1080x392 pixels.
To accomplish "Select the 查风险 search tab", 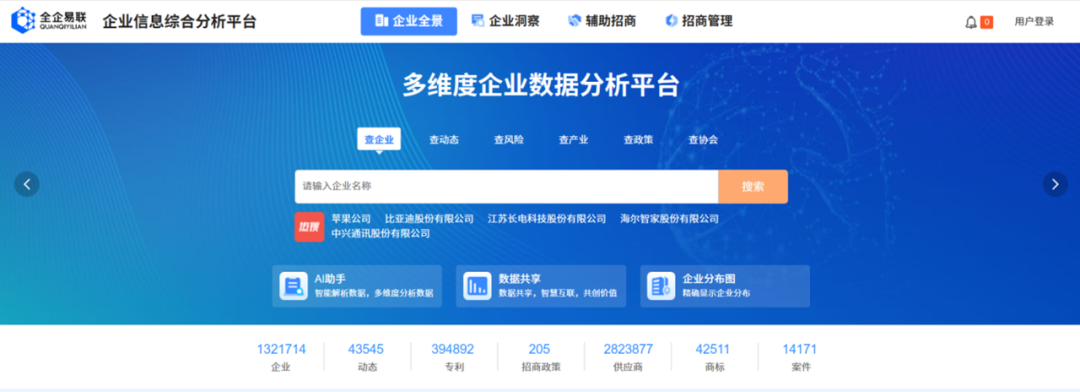I will [x=508, y=139].
